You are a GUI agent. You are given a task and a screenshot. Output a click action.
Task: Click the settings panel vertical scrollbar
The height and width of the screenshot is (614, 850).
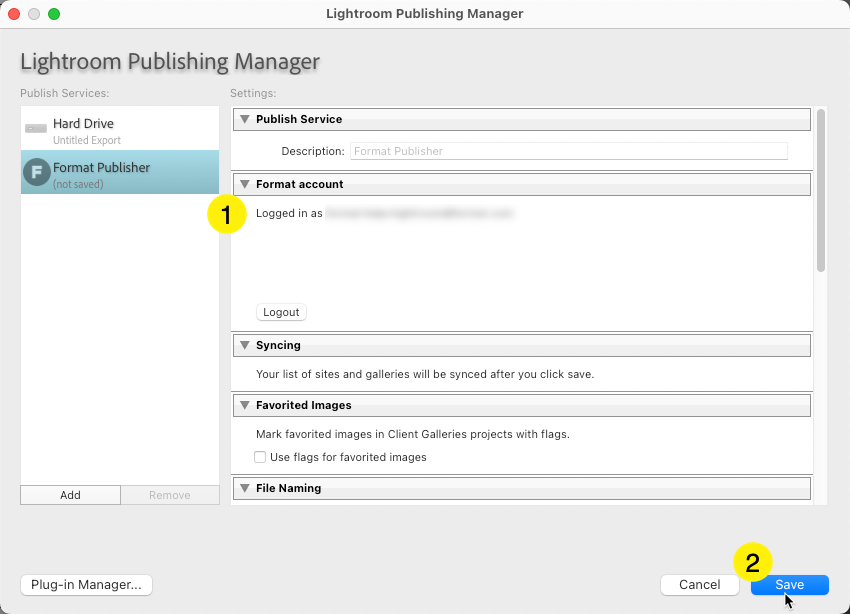821,190
